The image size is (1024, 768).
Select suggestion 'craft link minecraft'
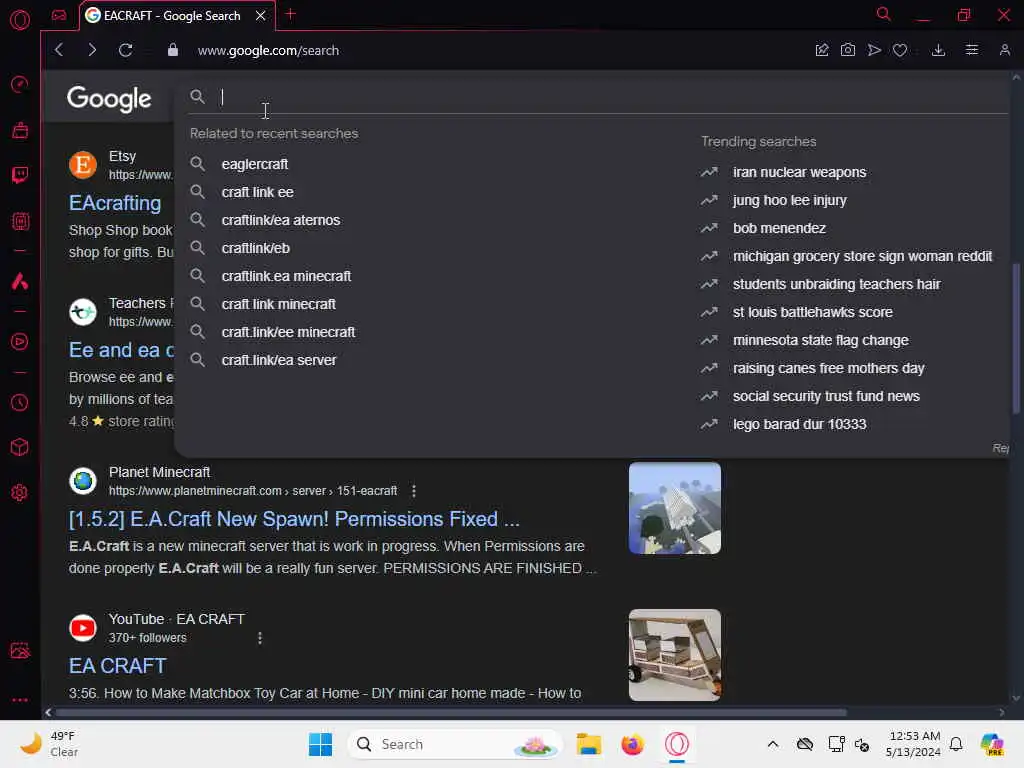278,305
